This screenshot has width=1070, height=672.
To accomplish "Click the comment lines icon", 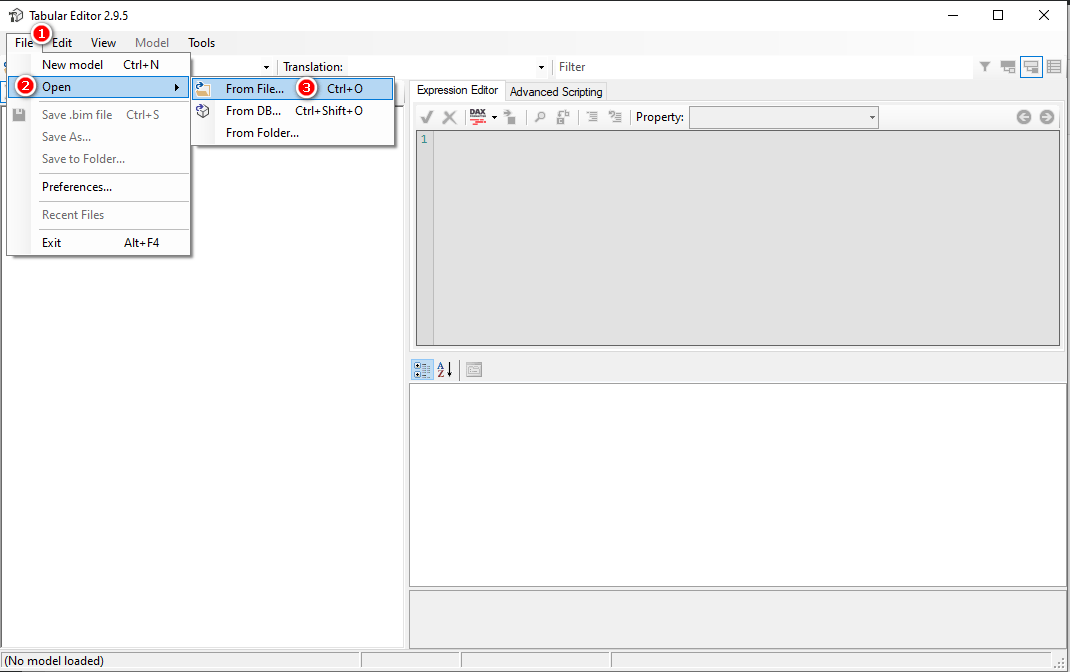I will pos(592,117).
